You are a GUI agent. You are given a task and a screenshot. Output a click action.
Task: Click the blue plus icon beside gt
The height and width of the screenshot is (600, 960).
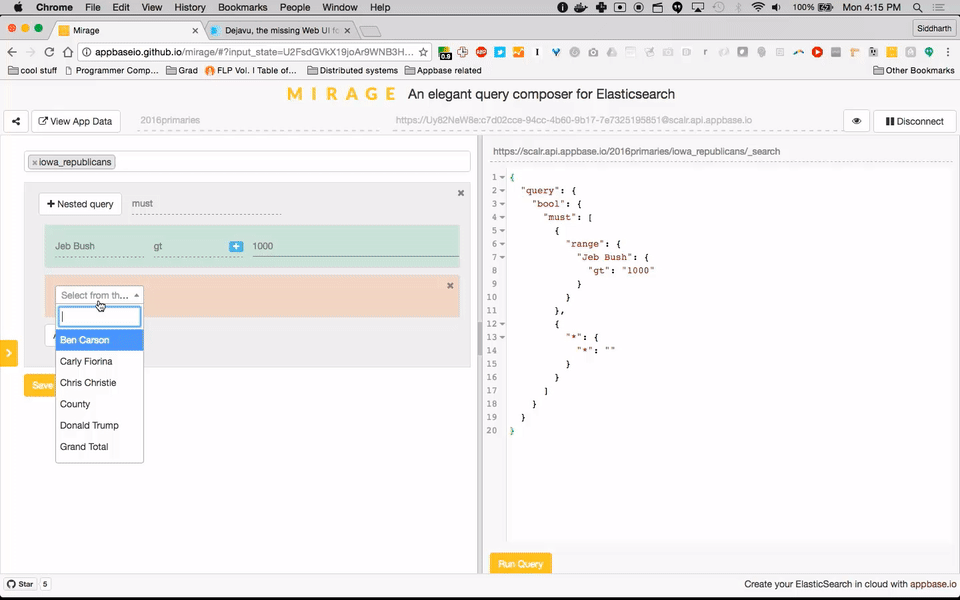[236, 246]
